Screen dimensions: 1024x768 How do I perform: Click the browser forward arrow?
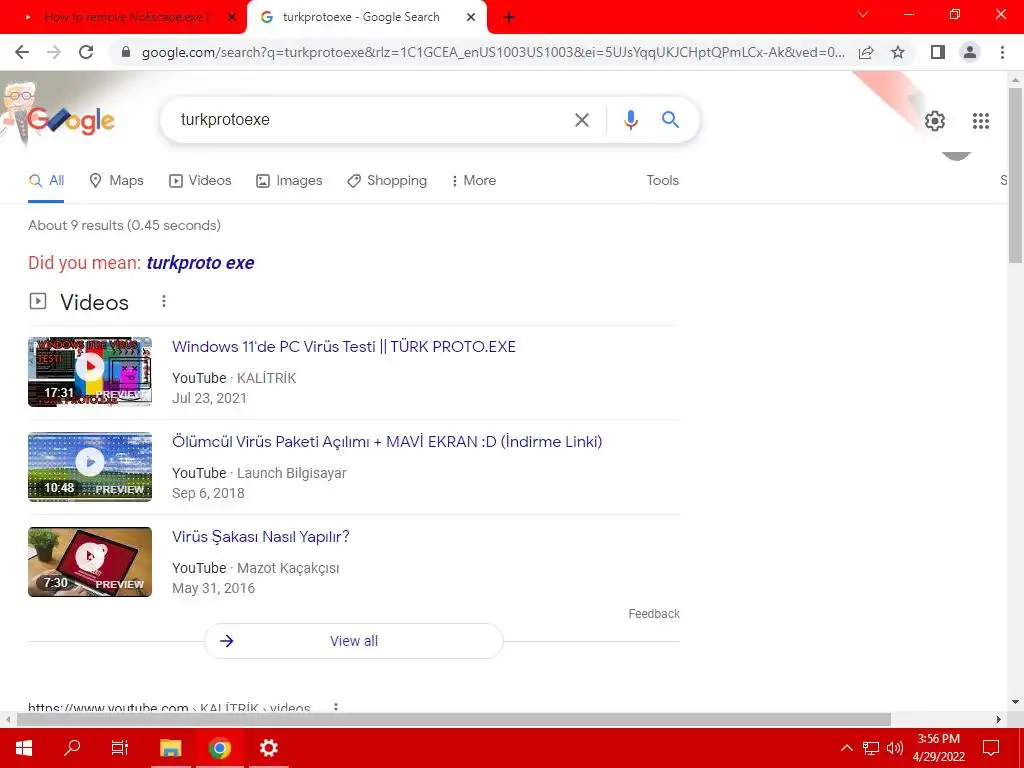(54, 52)
